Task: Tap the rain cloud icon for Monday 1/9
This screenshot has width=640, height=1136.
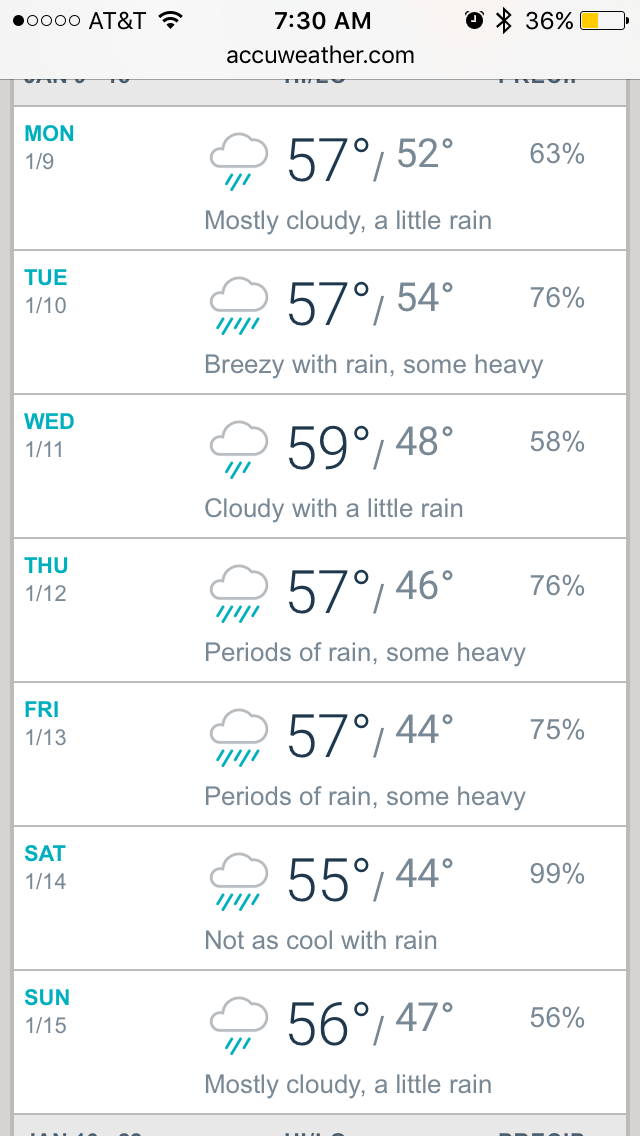Action: (x=239, y=161)
